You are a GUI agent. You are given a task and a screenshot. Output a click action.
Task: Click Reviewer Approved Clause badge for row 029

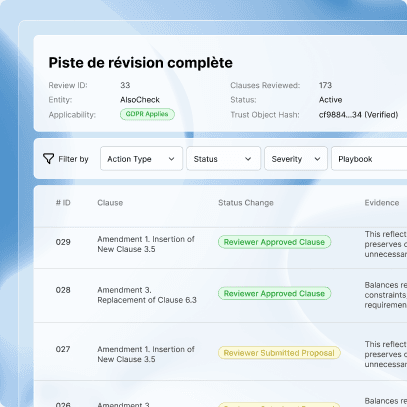[x=274, y=242]
